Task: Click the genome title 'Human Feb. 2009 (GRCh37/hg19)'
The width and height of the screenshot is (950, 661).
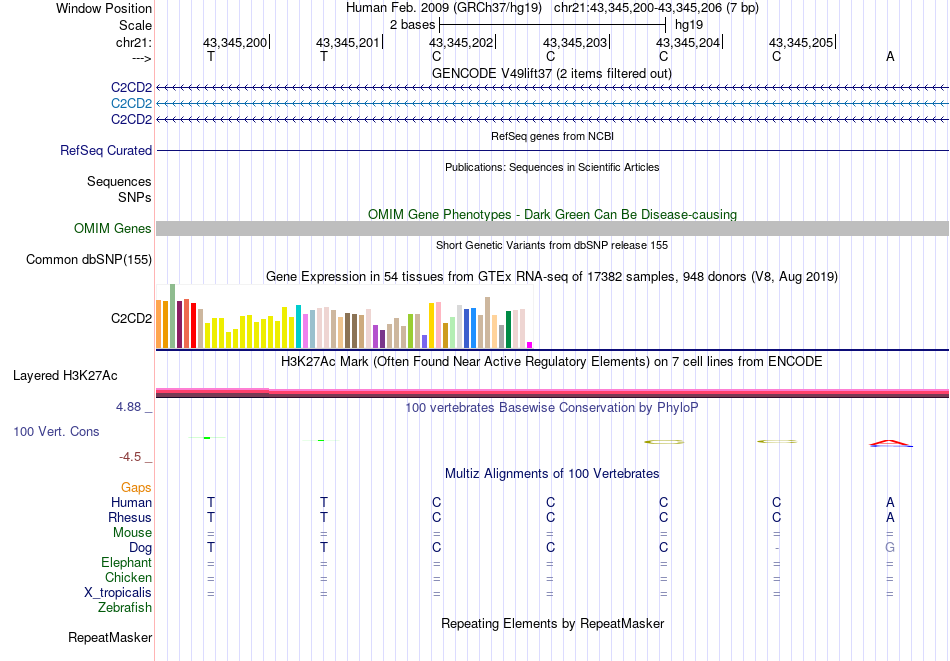Action: point(446,8)
